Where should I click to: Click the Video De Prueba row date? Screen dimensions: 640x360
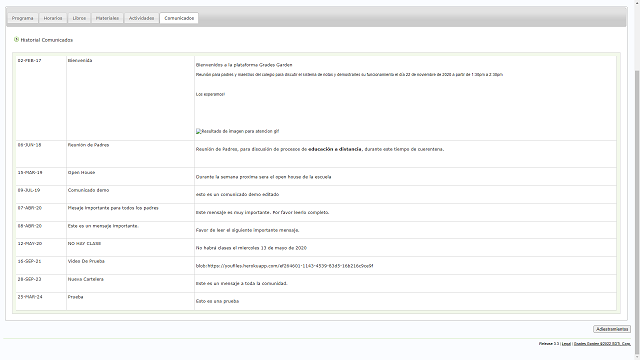29,261
